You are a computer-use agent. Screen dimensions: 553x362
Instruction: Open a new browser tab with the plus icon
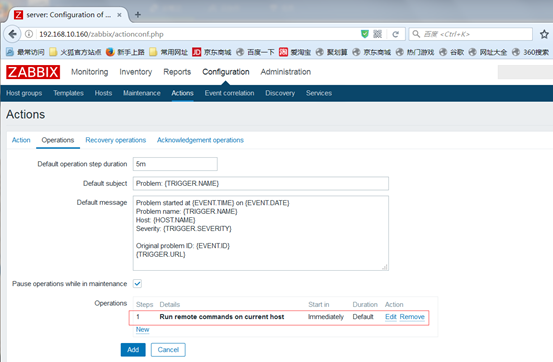pyautogui.click(x=138, y=14)
